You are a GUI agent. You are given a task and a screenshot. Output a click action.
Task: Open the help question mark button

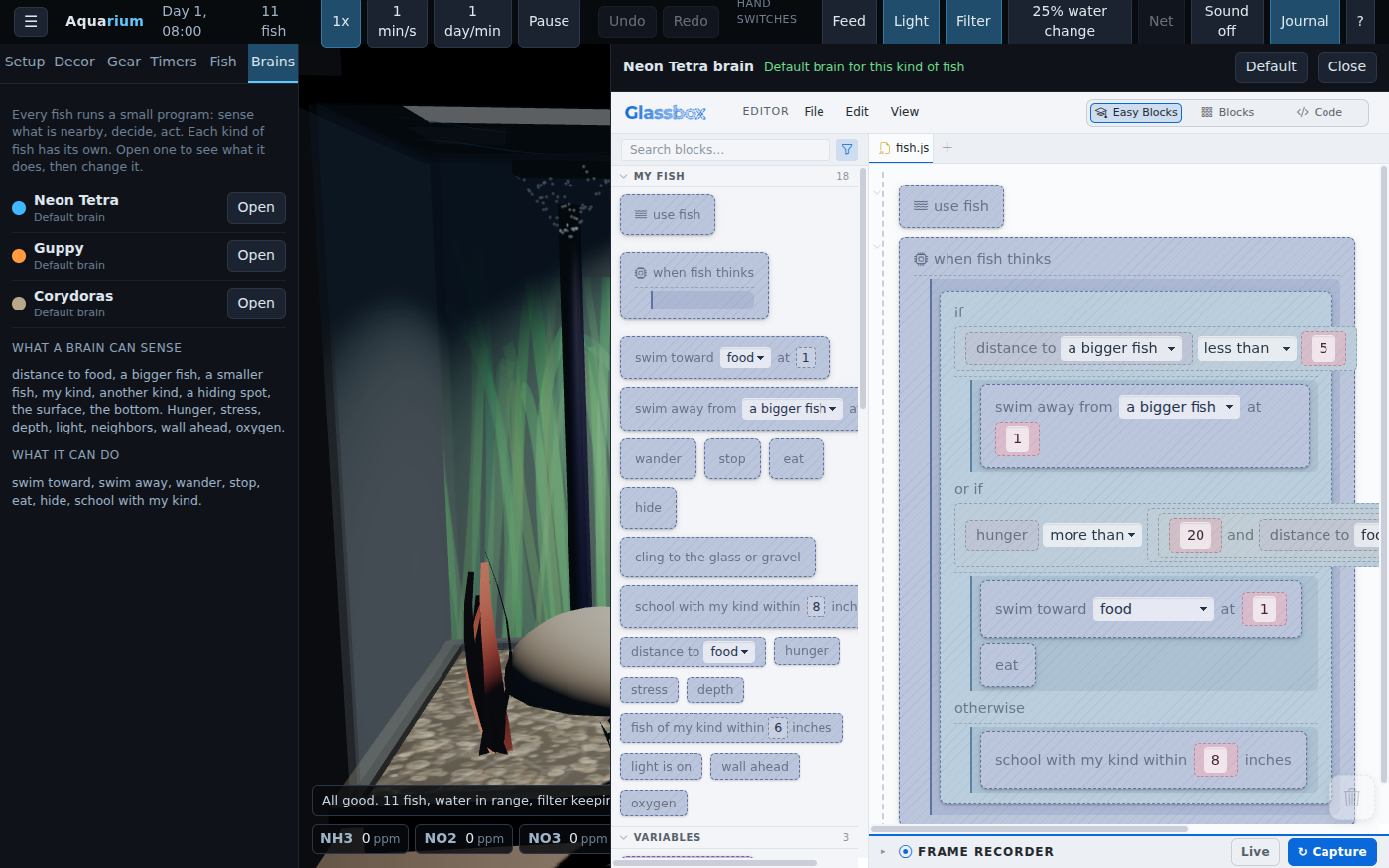(1360, 21)
